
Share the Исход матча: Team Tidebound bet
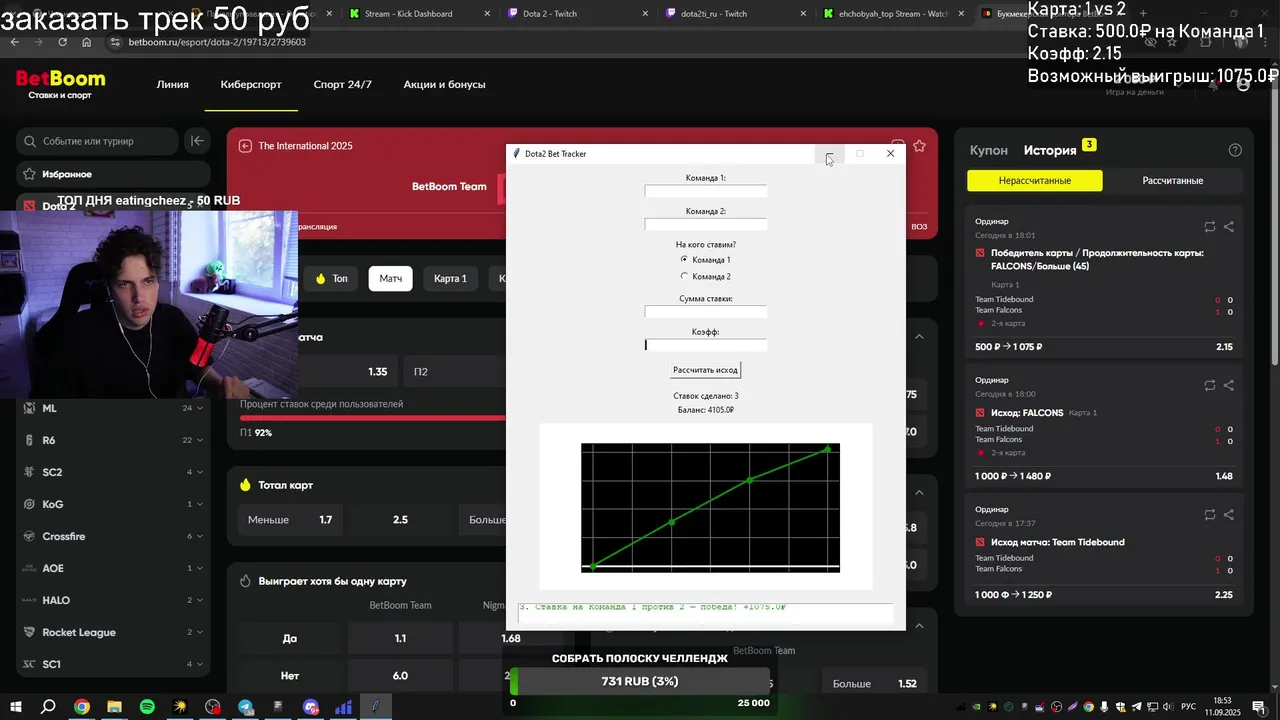[1229, 515]
